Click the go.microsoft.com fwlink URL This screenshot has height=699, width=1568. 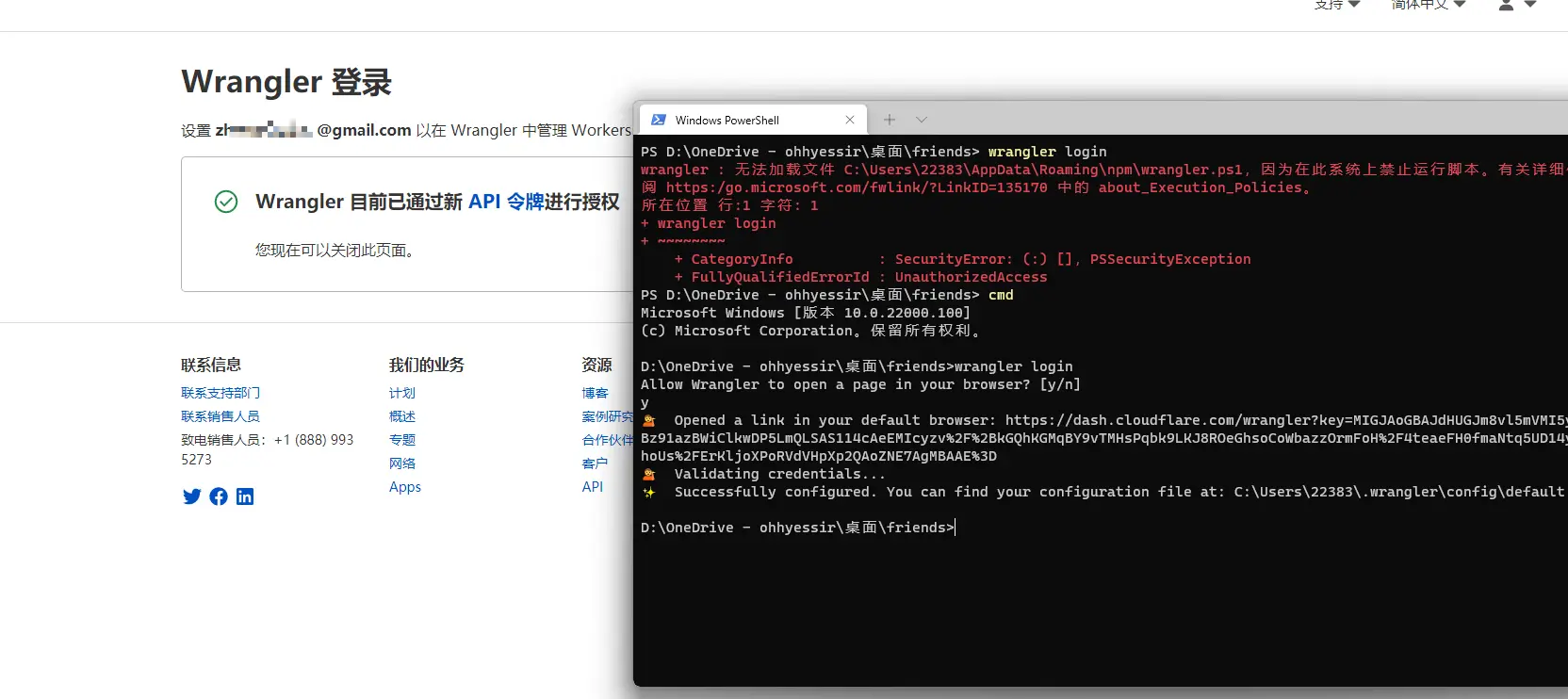point(857,187)
